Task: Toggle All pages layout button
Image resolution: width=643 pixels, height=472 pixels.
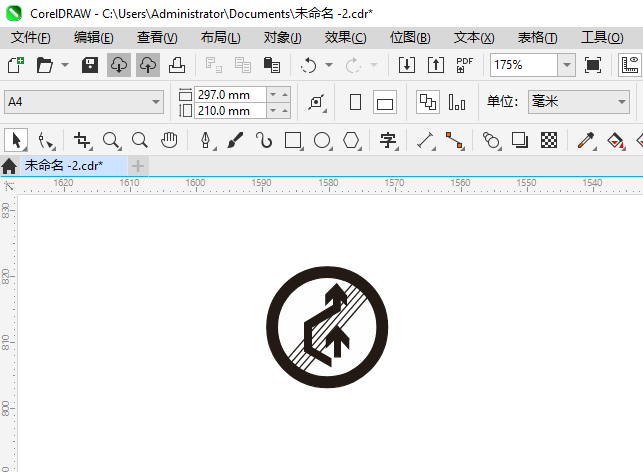Action: click(x=428, y=102)
